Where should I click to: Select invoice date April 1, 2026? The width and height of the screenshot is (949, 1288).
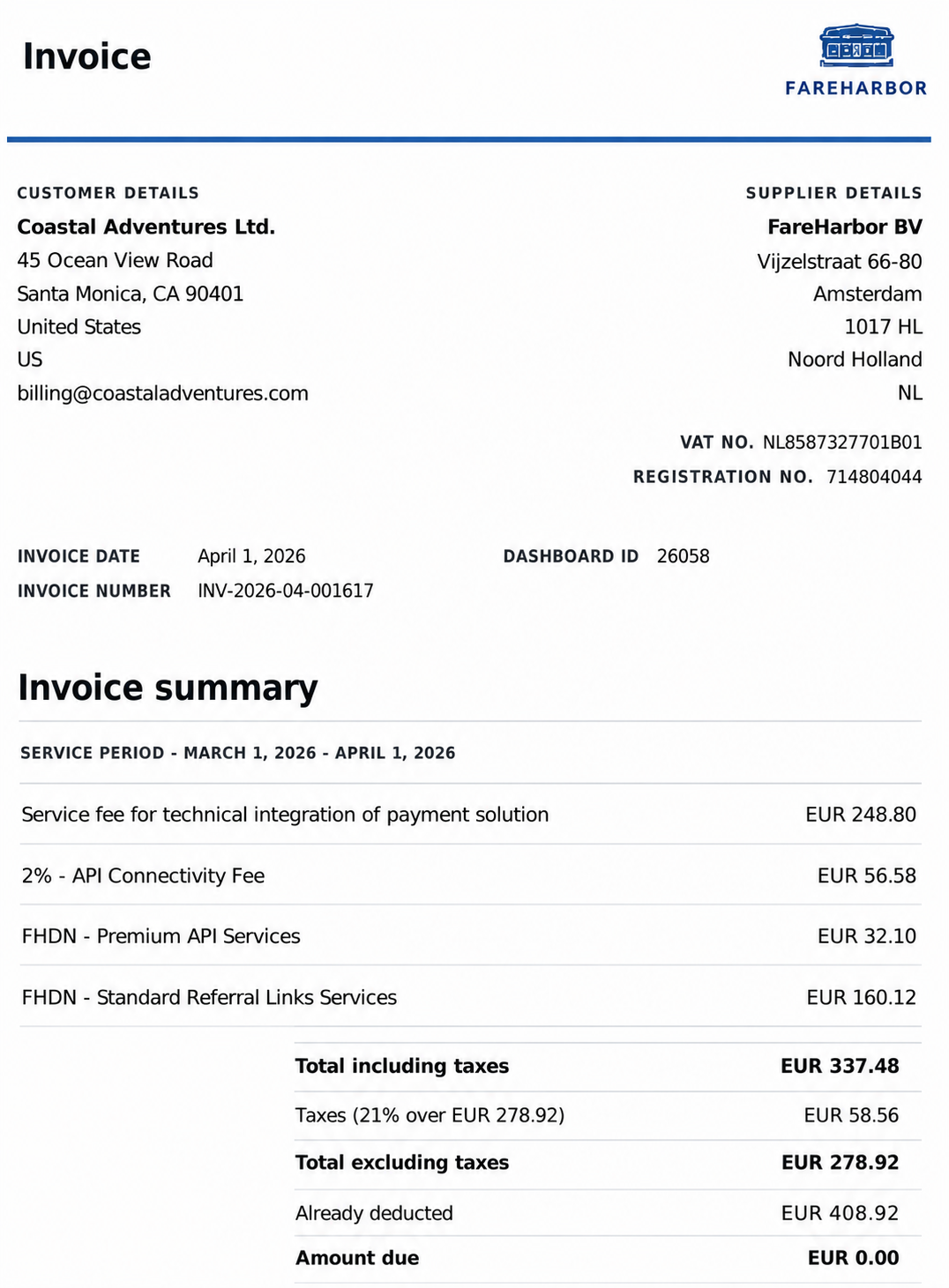(251, 556)
